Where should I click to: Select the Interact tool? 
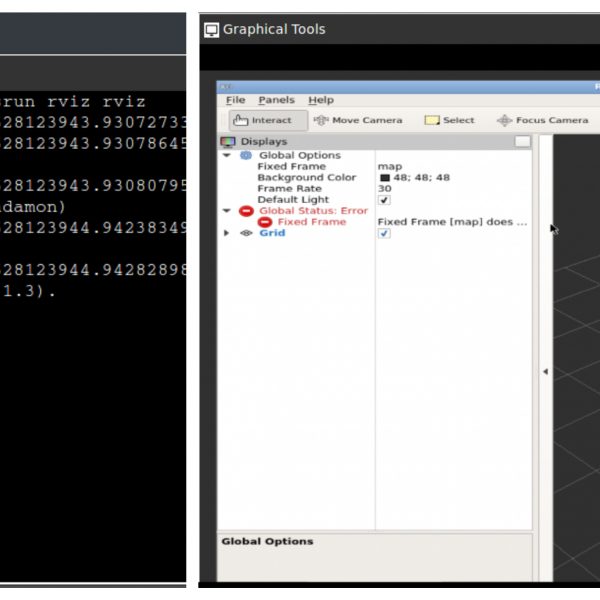268,121
